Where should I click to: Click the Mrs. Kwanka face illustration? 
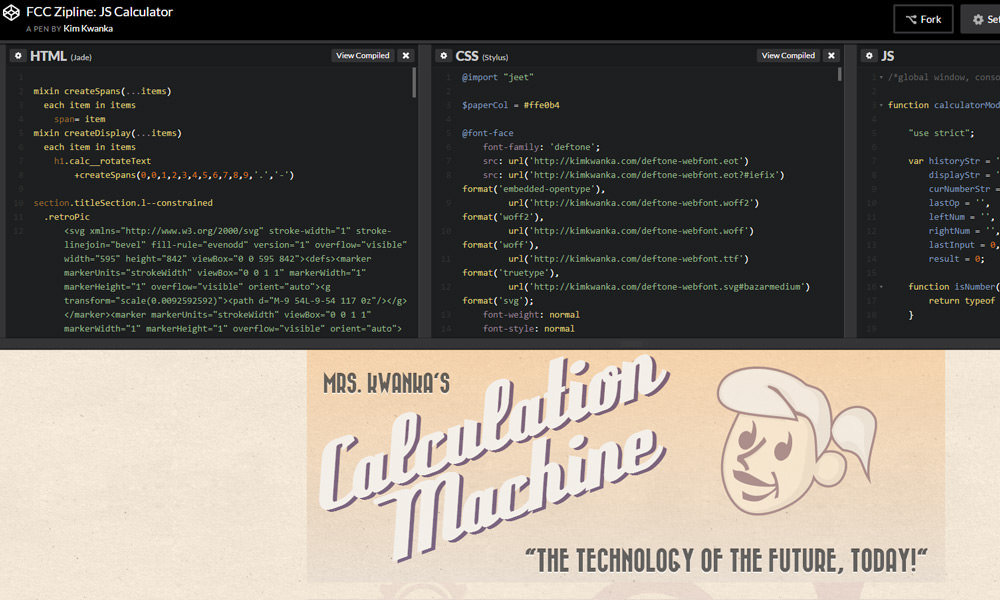tap(797, 441)
